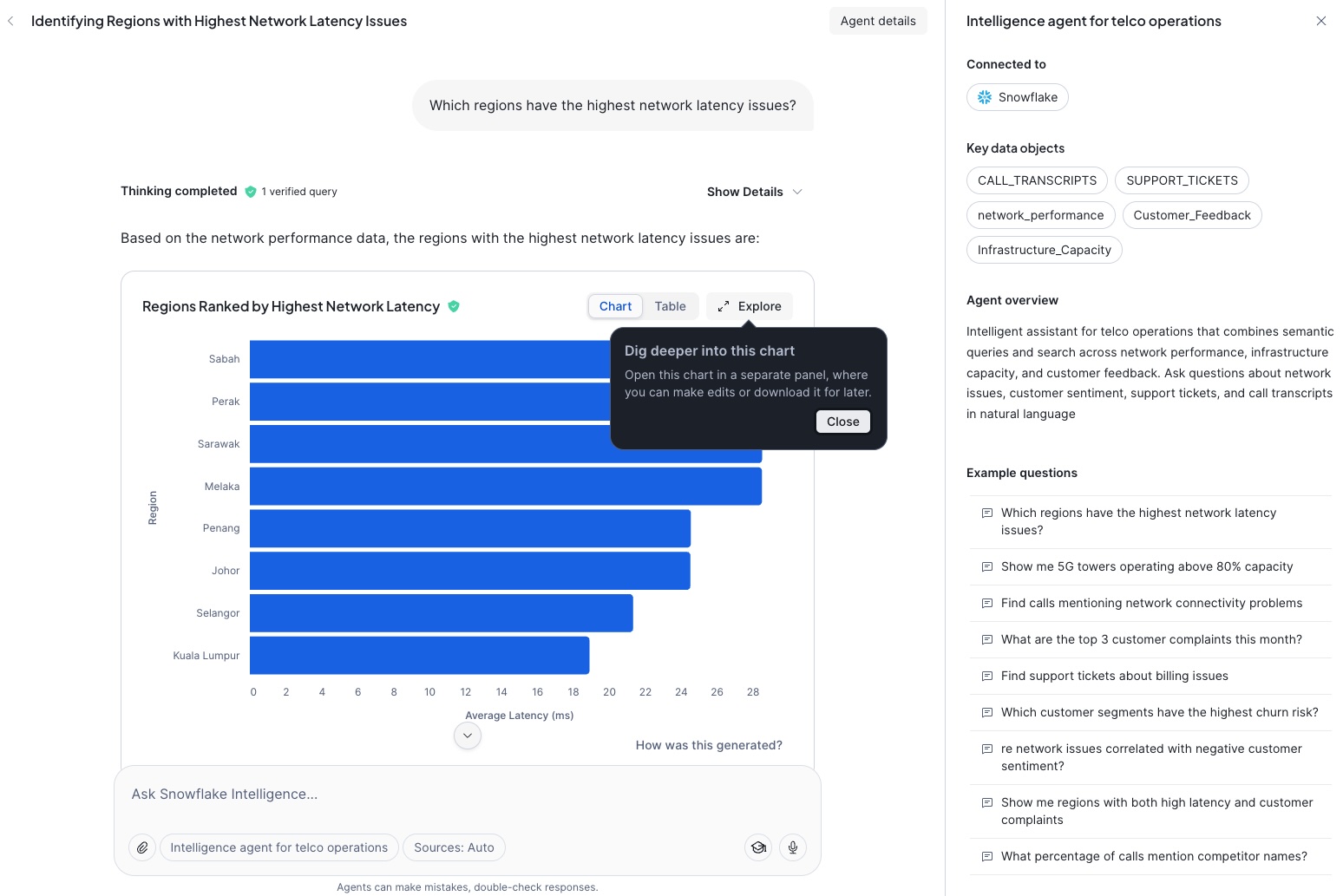Open the Sources: Auto selector
The image size is (1343, 896).
click(x=454, y=847)
